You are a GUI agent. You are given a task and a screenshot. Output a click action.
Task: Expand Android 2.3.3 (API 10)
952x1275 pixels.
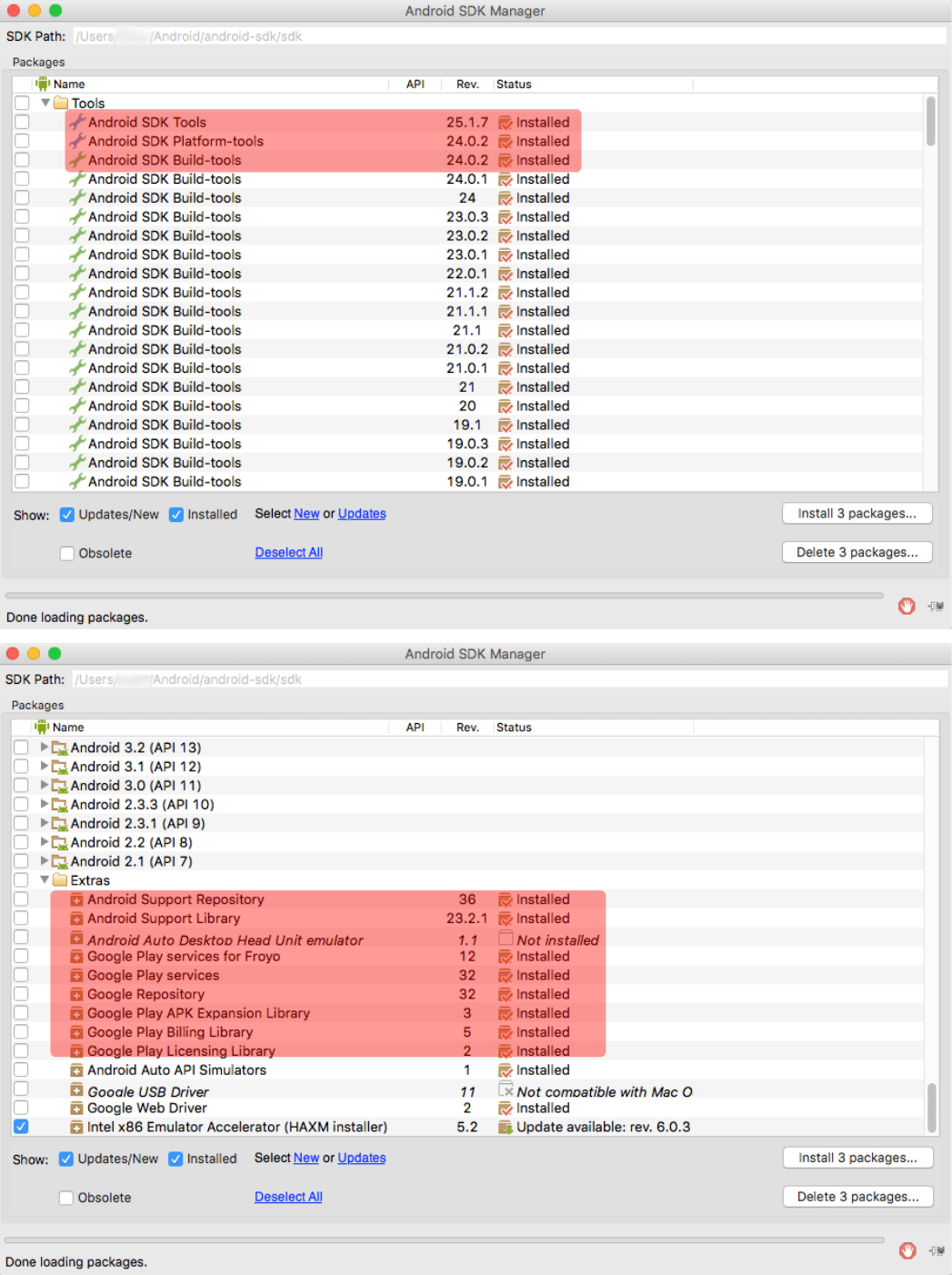[45, 804]
